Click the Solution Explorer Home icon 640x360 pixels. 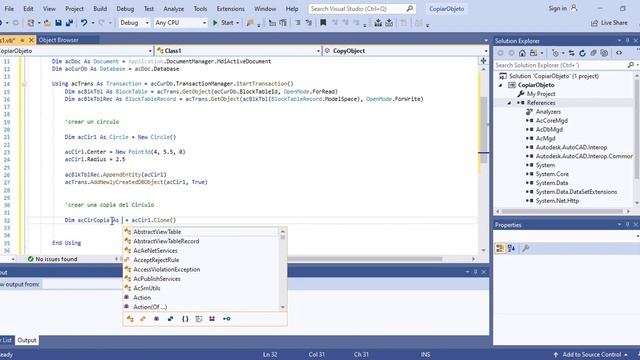522,53
